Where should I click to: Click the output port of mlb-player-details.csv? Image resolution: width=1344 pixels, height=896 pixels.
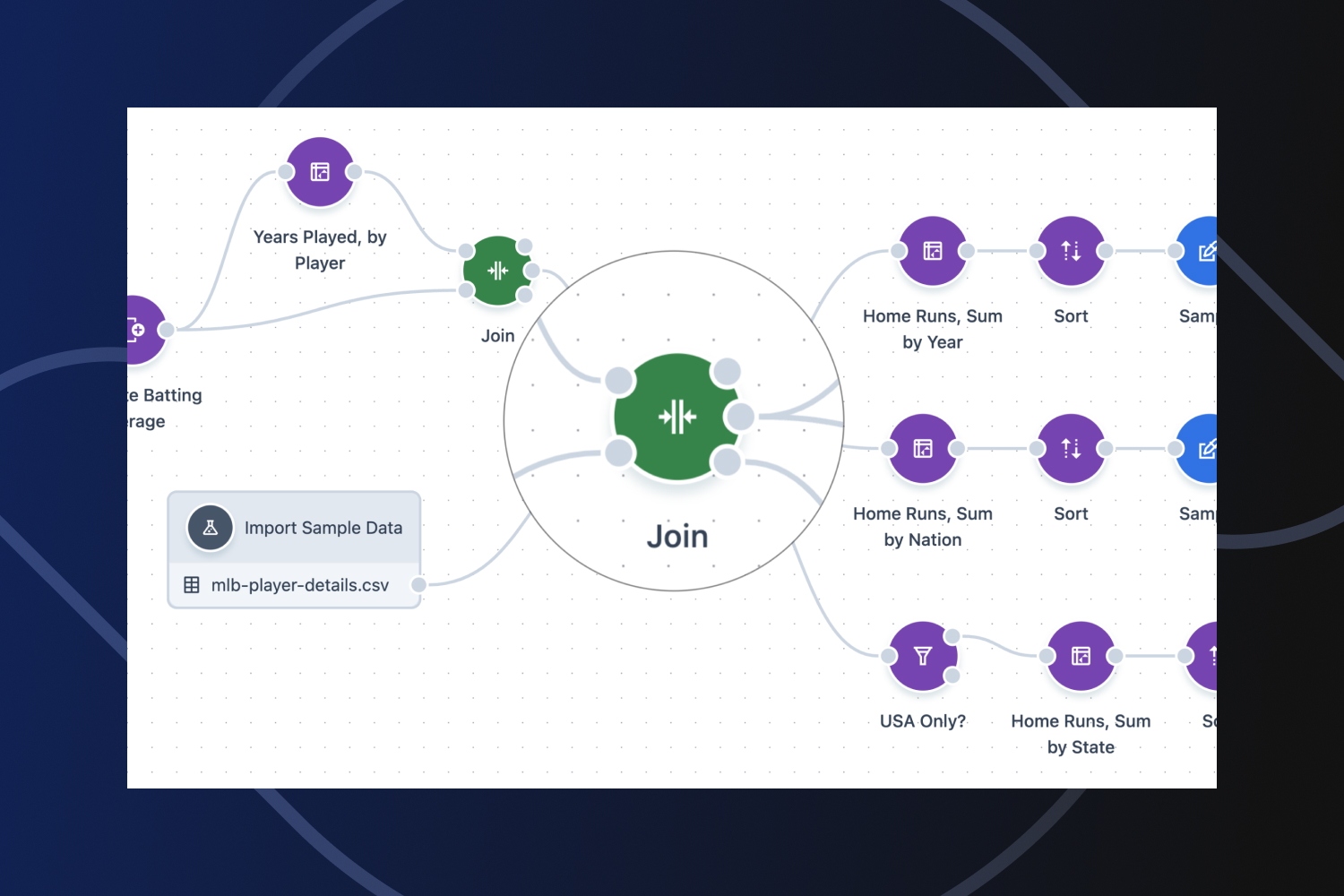click(418, 585)
